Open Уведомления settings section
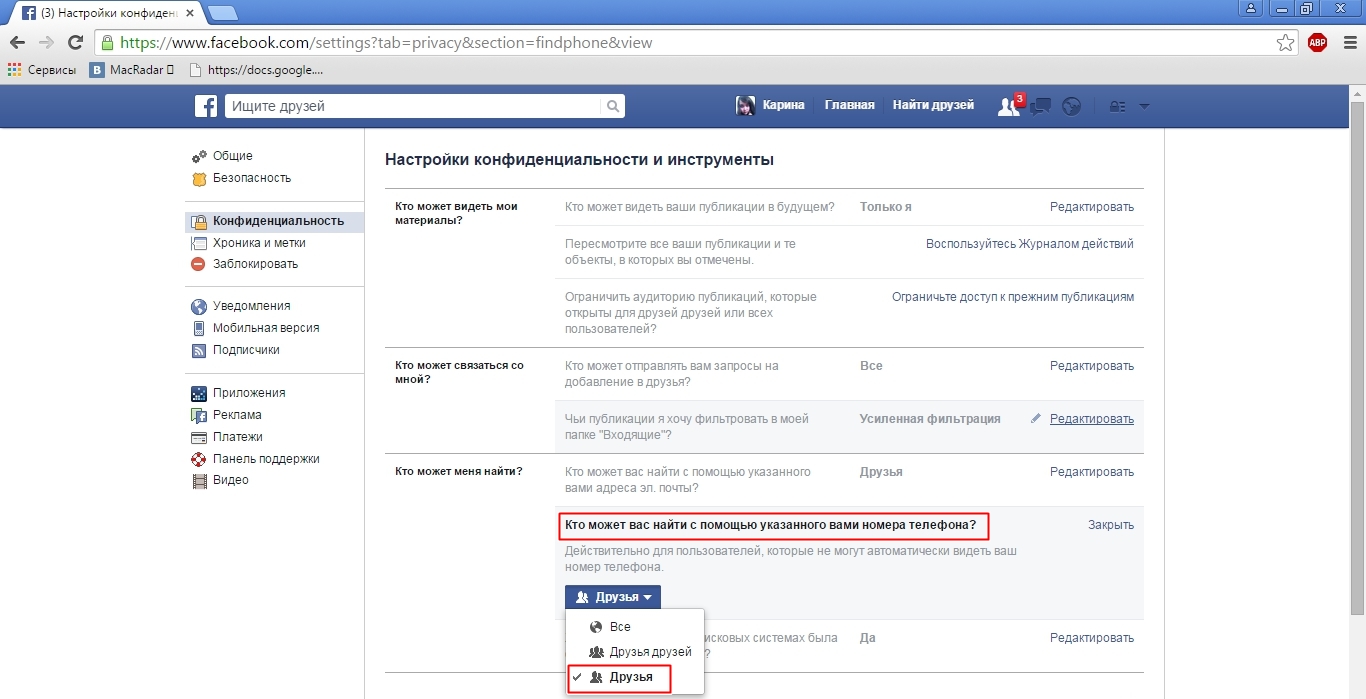The height and width of the screenshot is (699, 1366). (252, 306)
